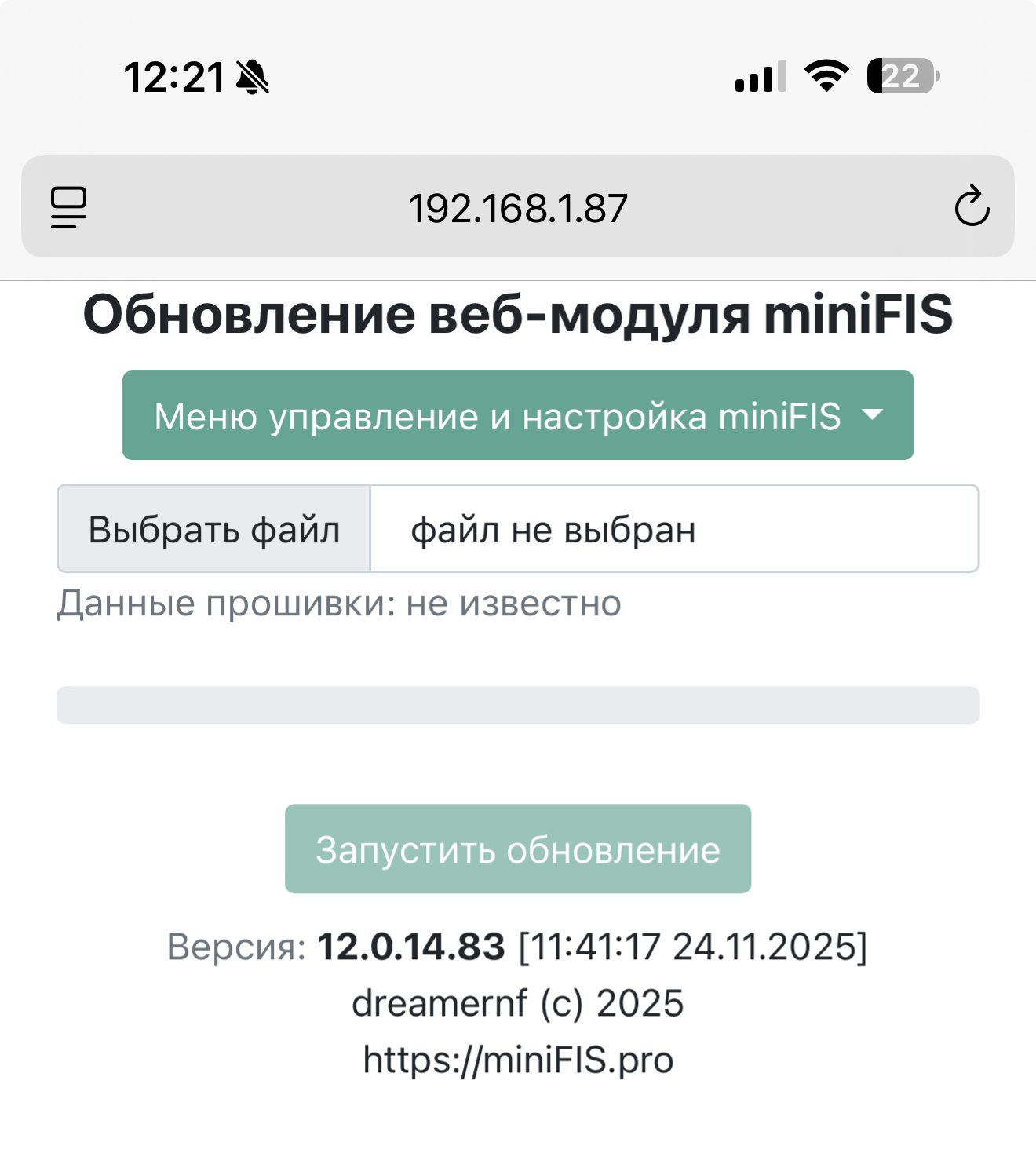Viewport: 1036px width, 1168px height.
Task: Click the файл не выбран file field
Action: coord(673,529)
